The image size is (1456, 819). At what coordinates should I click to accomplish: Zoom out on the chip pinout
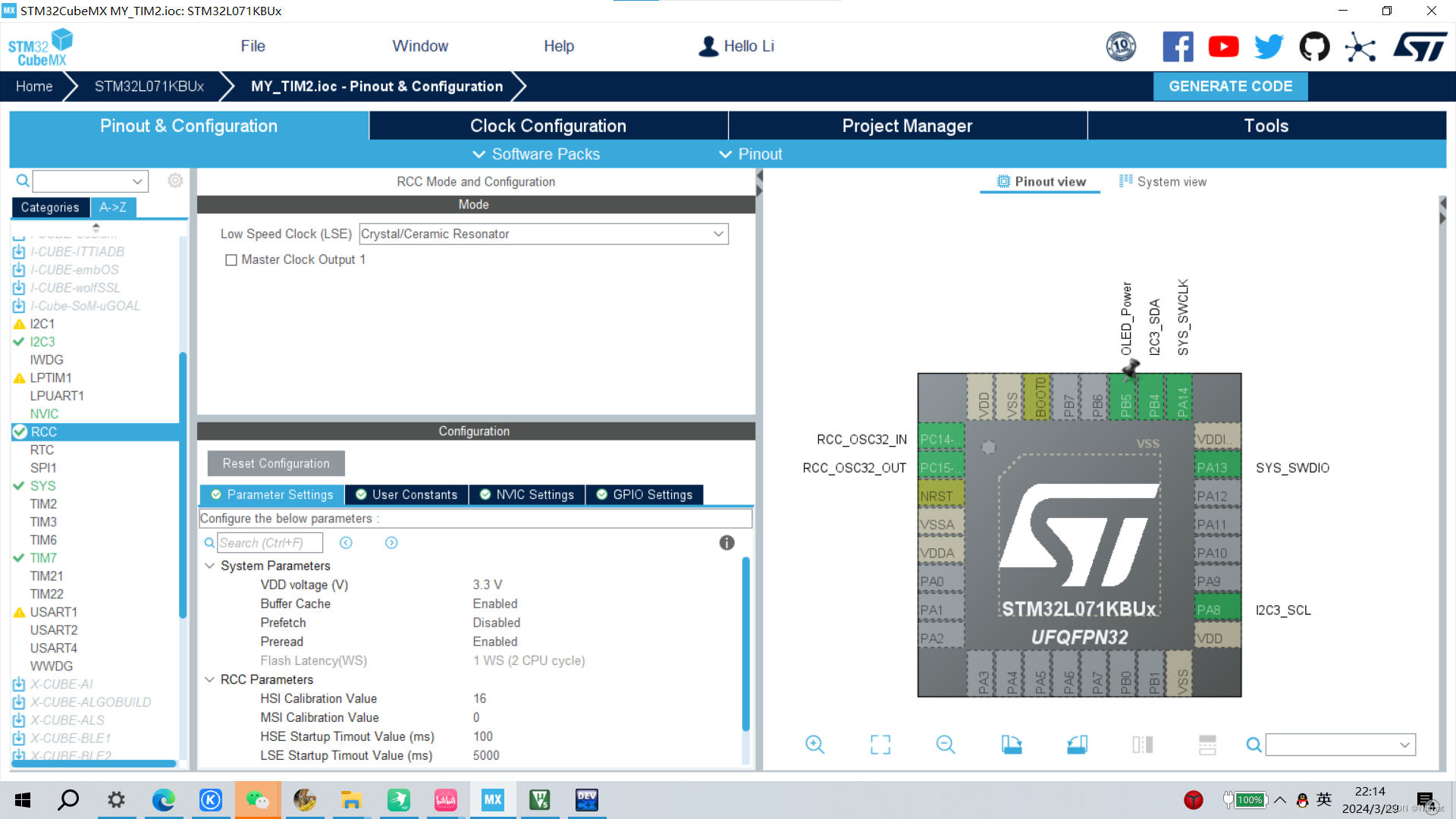coord(946,745)
